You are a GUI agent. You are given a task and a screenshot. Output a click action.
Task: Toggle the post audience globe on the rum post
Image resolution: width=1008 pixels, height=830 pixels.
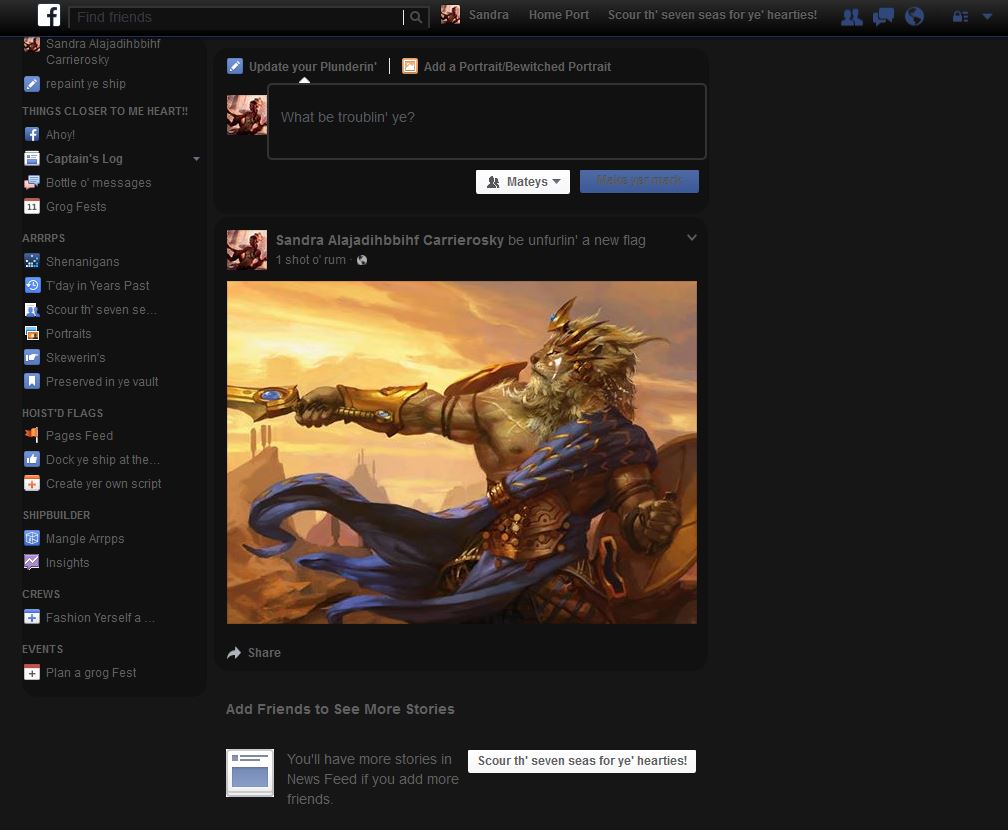coord(361,259)
